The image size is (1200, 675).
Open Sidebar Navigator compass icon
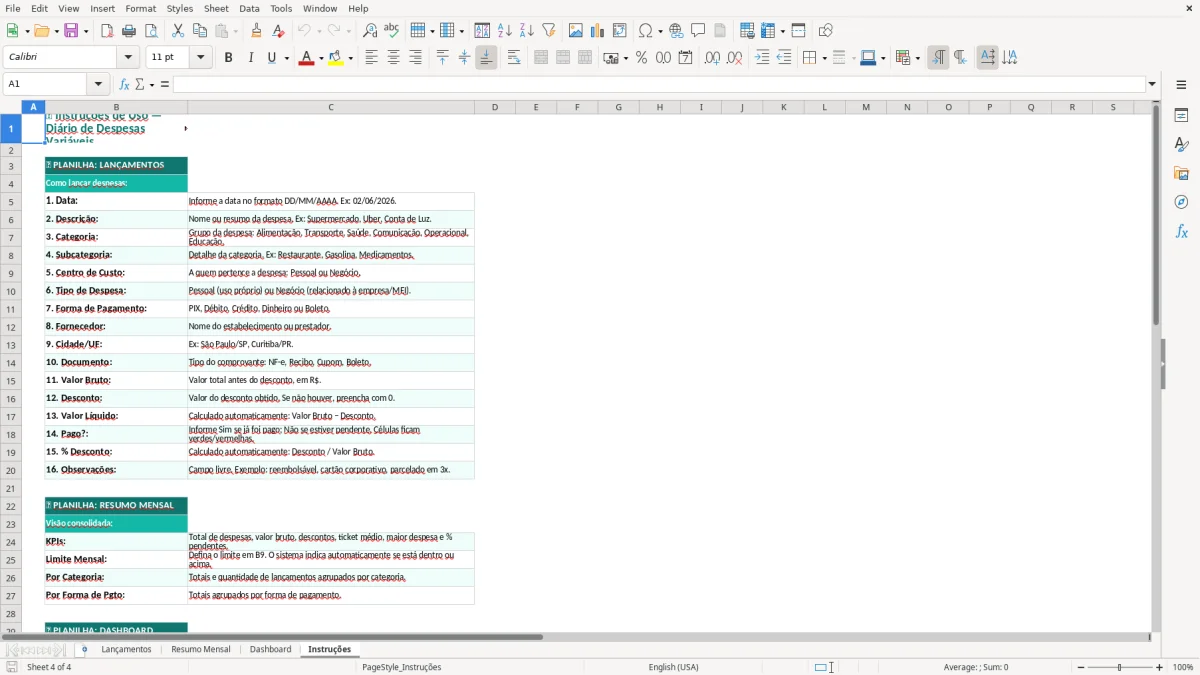(1181, 203)
